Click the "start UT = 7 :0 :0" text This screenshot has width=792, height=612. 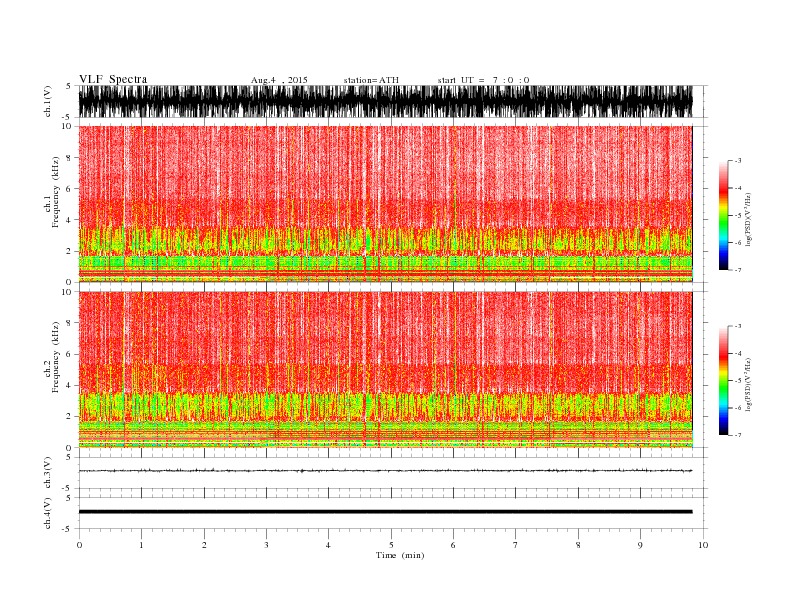(483, 80)
